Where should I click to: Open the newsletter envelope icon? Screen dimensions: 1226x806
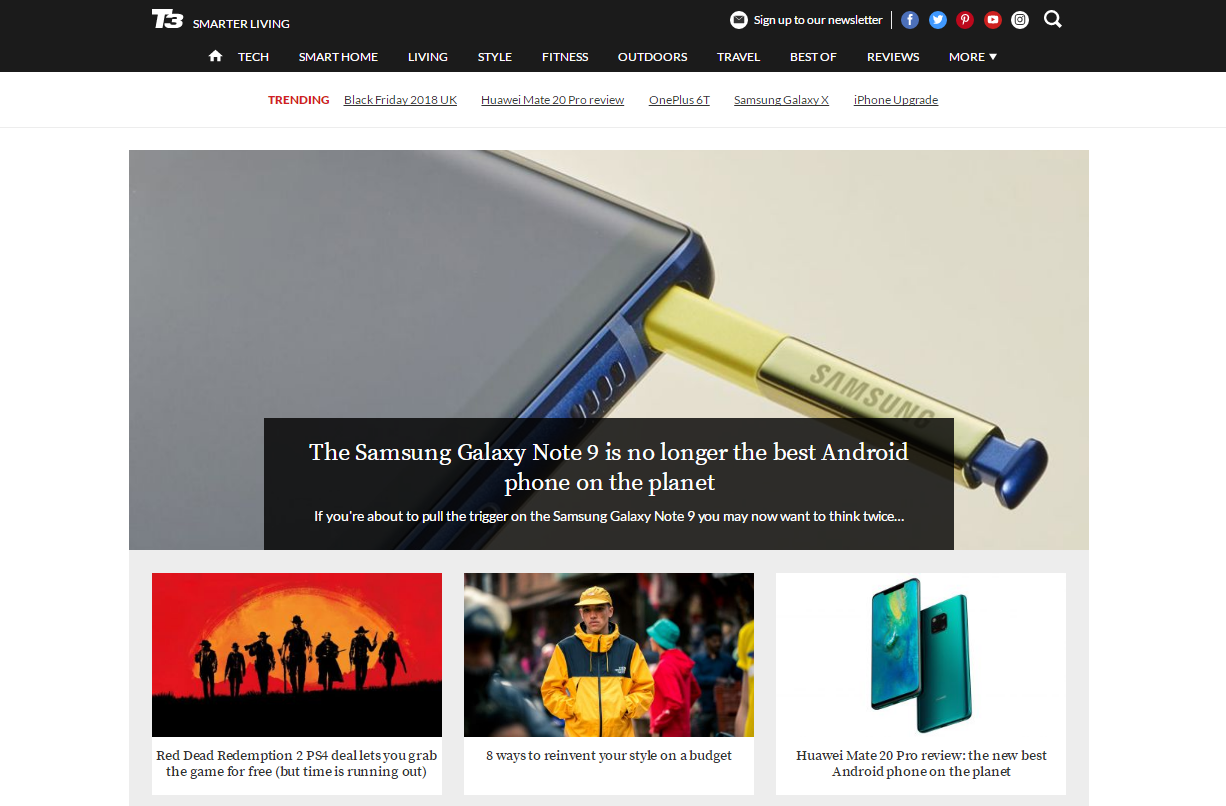[739, 20]
